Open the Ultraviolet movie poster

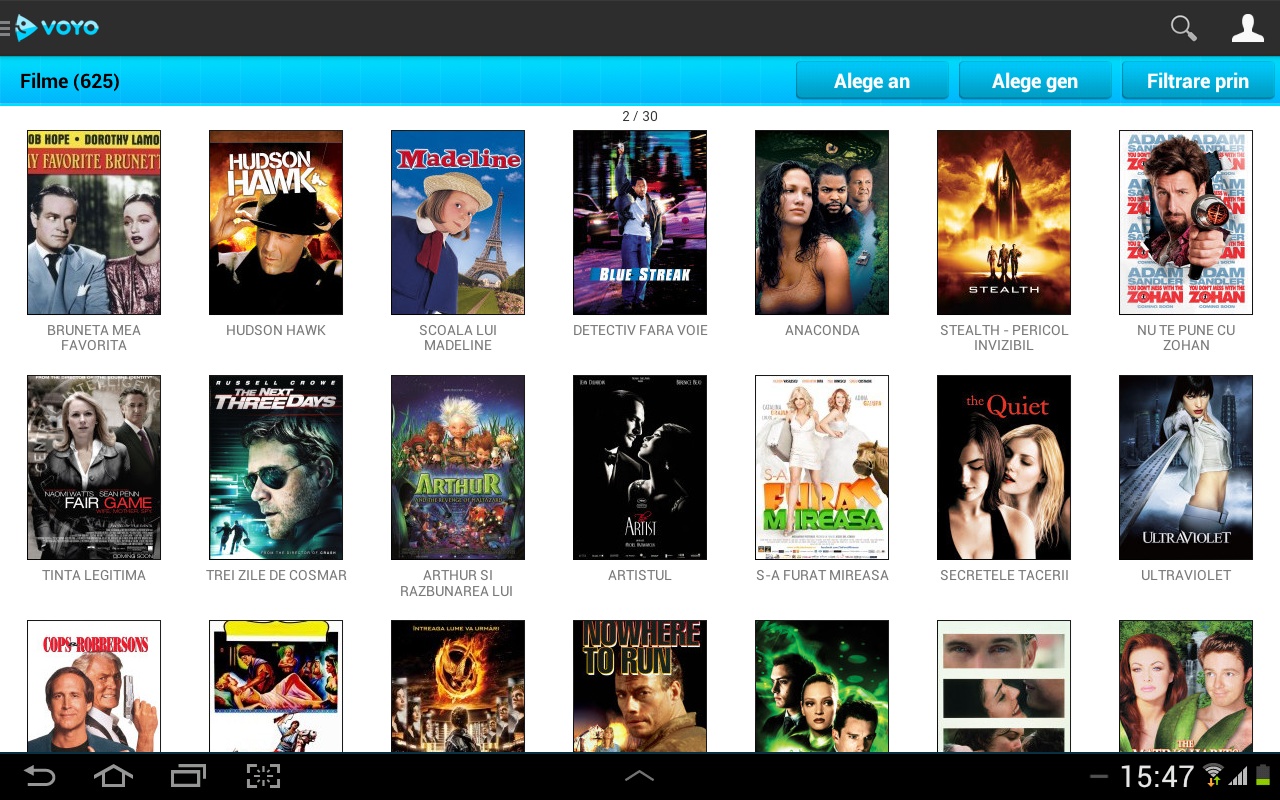1186,467
